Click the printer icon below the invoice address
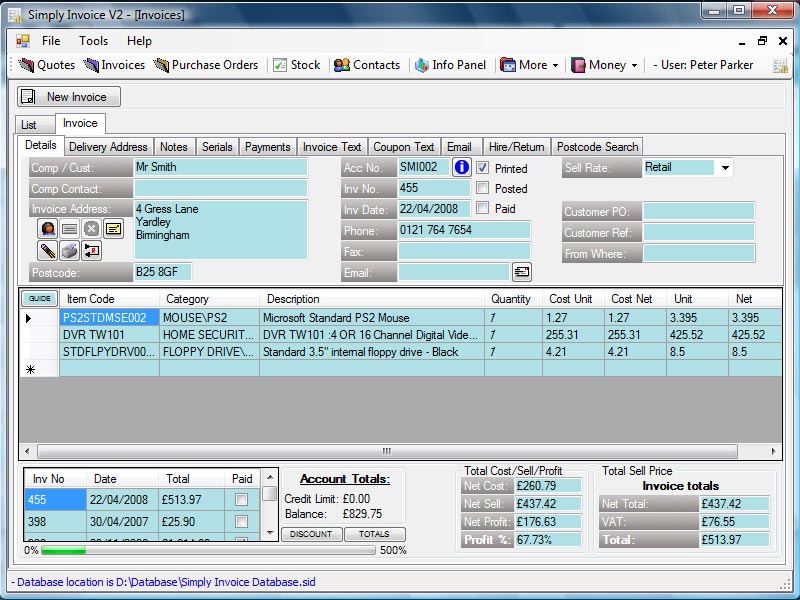Image resolution: width=800 pixels, height=600 pixels. pos(69,251)
